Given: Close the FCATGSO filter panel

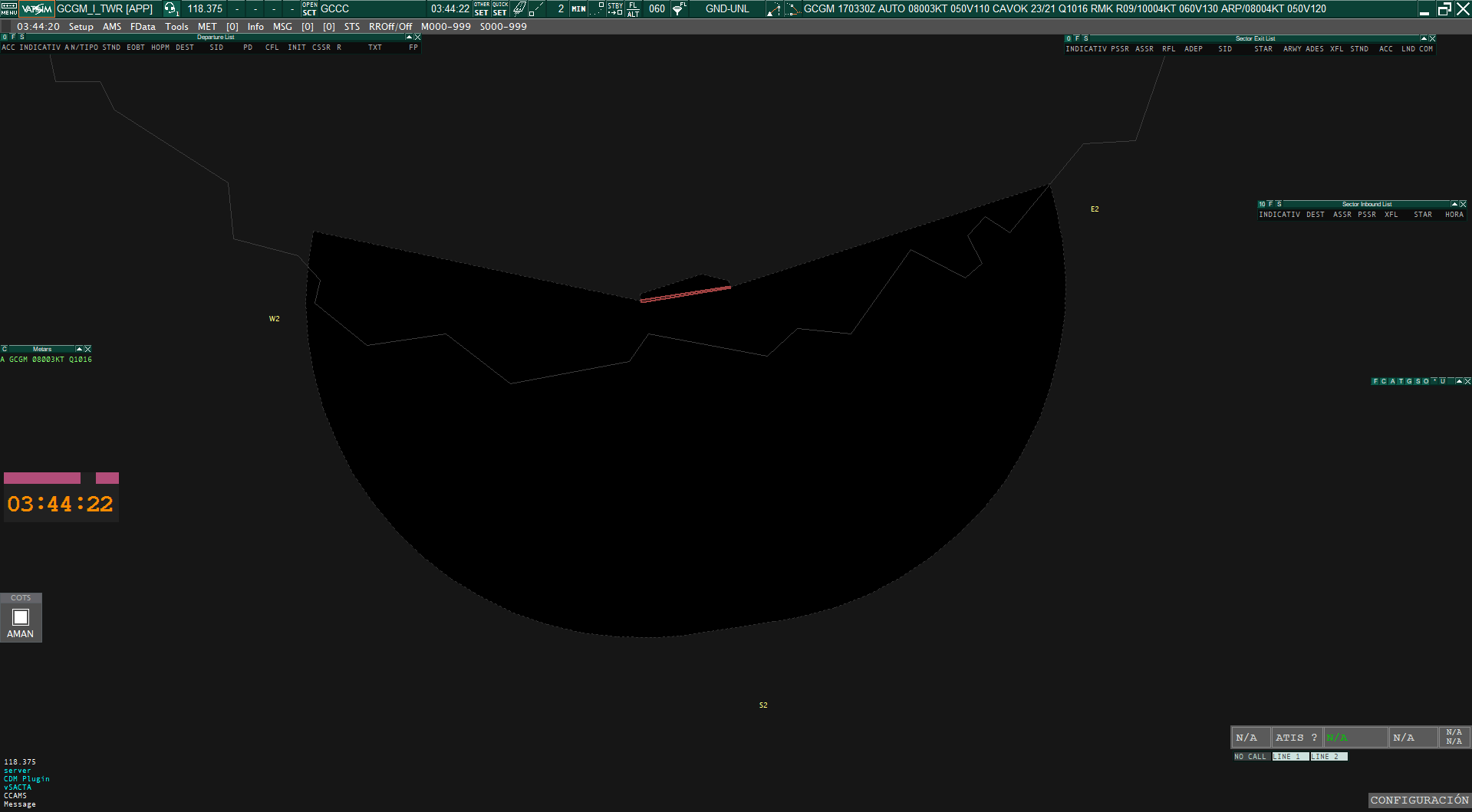Looking at the screenshot, I should click(1467, 381).
